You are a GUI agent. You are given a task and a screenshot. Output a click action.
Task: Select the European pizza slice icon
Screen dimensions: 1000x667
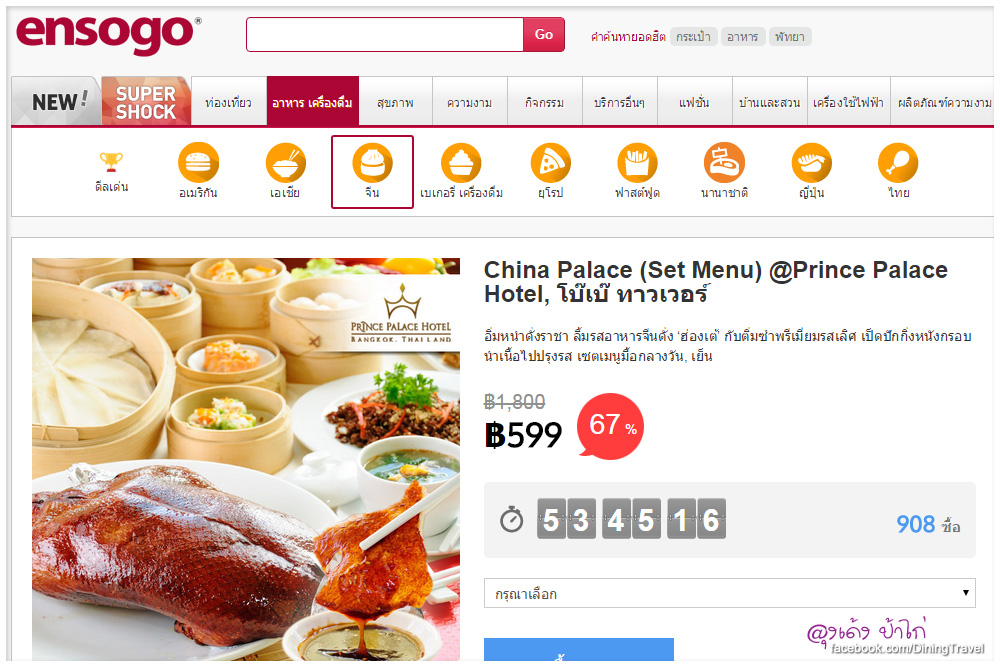click(x=550, y=163)
